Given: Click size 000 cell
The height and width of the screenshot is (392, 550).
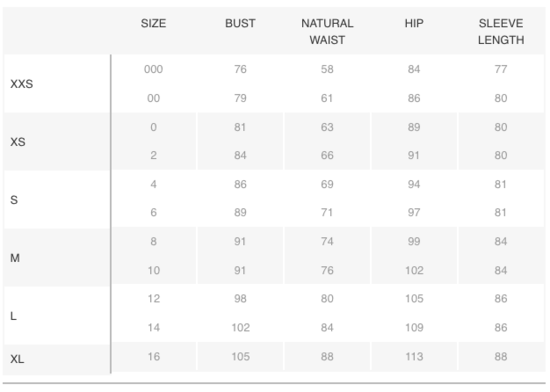Looking at the screenshot, I should [153, 69].
